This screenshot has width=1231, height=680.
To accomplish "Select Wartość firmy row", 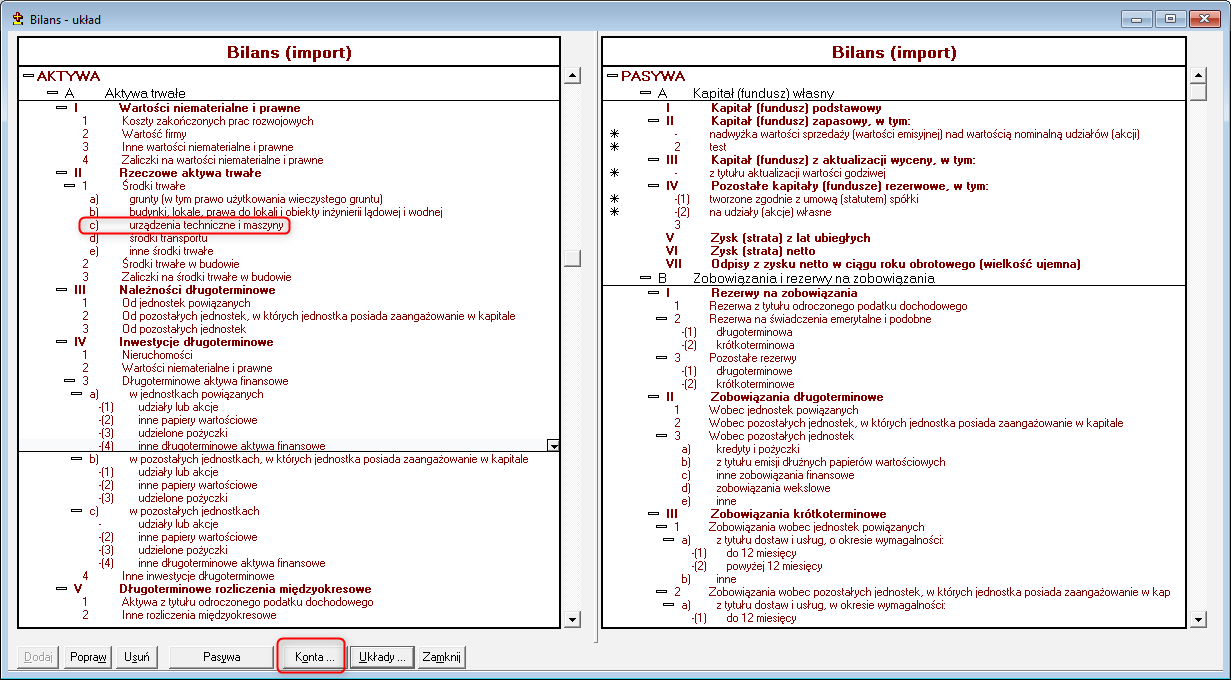I will 153,134.
